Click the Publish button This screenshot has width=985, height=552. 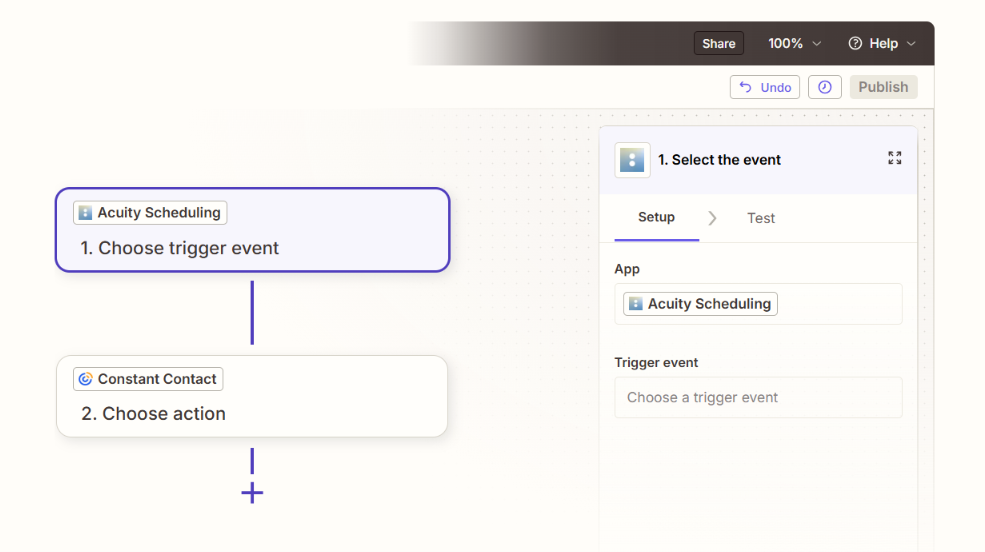[883, 87]
